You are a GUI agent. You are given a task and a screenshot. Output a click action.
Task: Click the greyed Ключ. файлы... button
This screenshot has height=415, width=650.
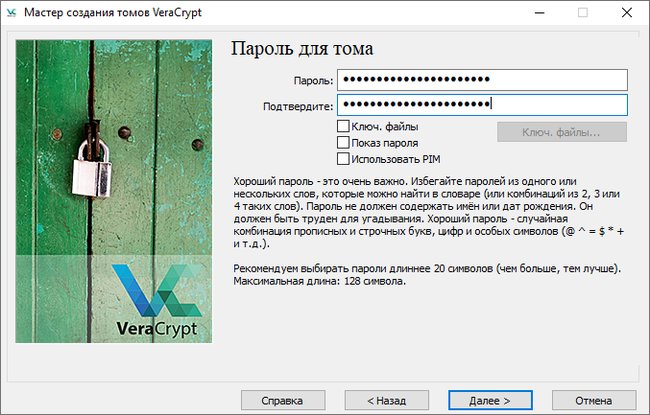click(x=562, y=132)
